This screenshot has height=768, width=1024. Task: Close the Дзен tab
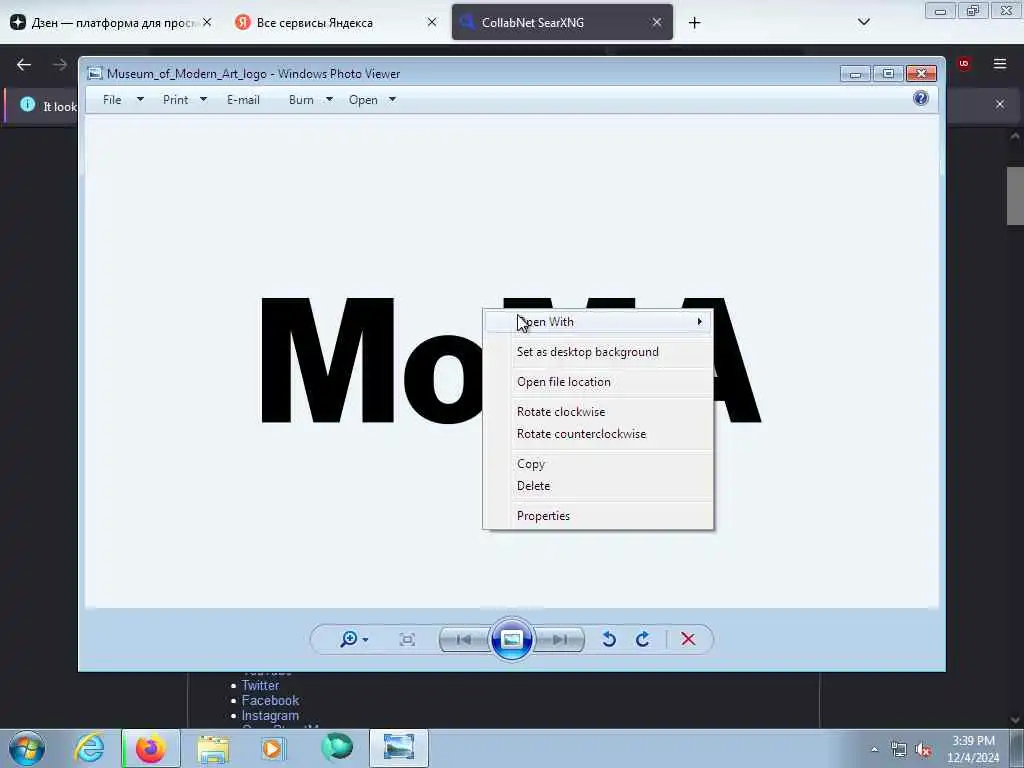tap(206, 22)
